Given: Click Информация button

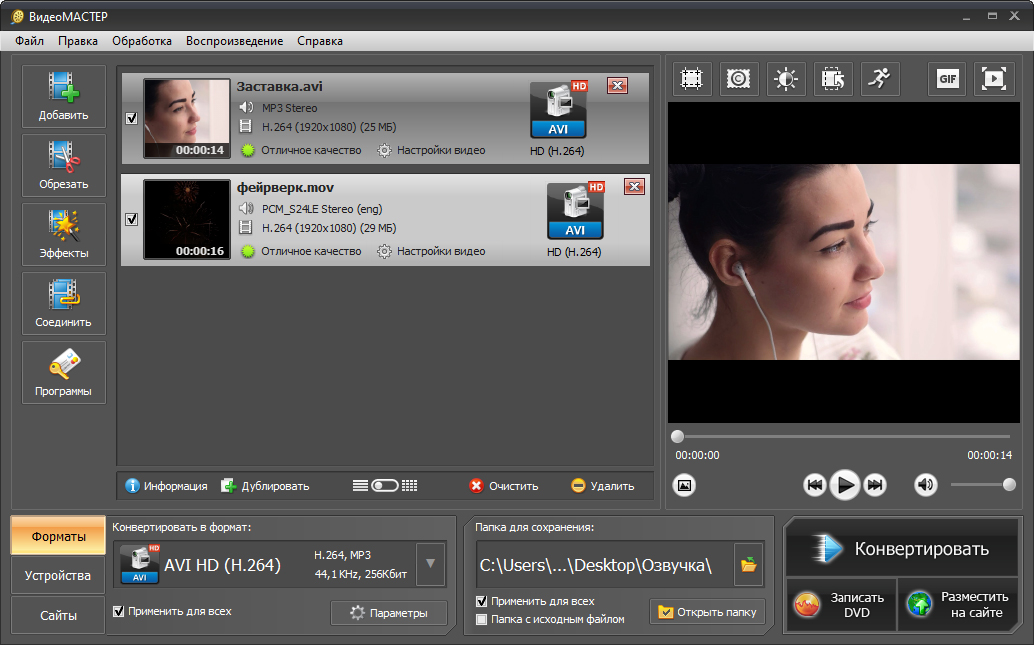Looking at the screenshot, I should (166, 486).
